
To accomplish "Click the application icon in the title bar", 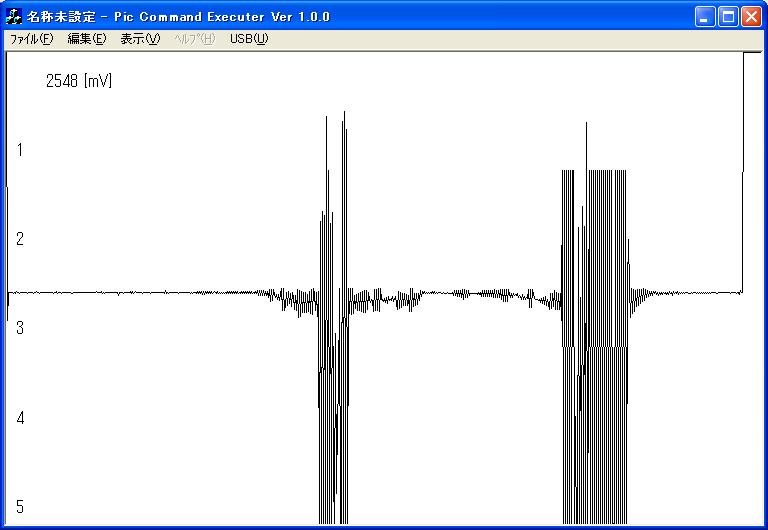I will click(x=14, y=17).
